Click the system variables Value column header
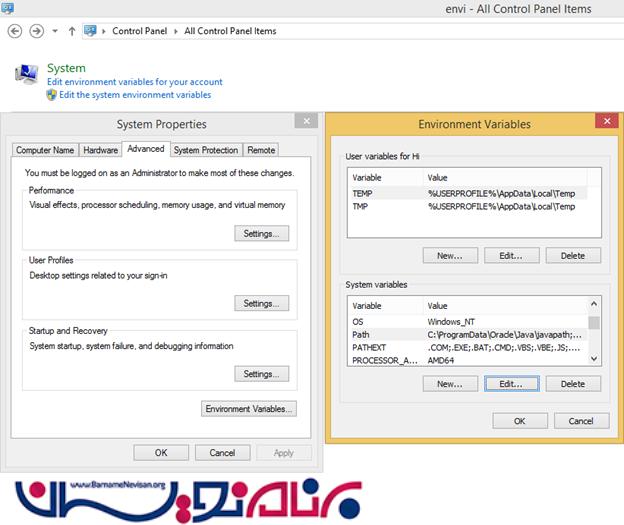This screenshot has width=624, height=525. click(505, 306)
